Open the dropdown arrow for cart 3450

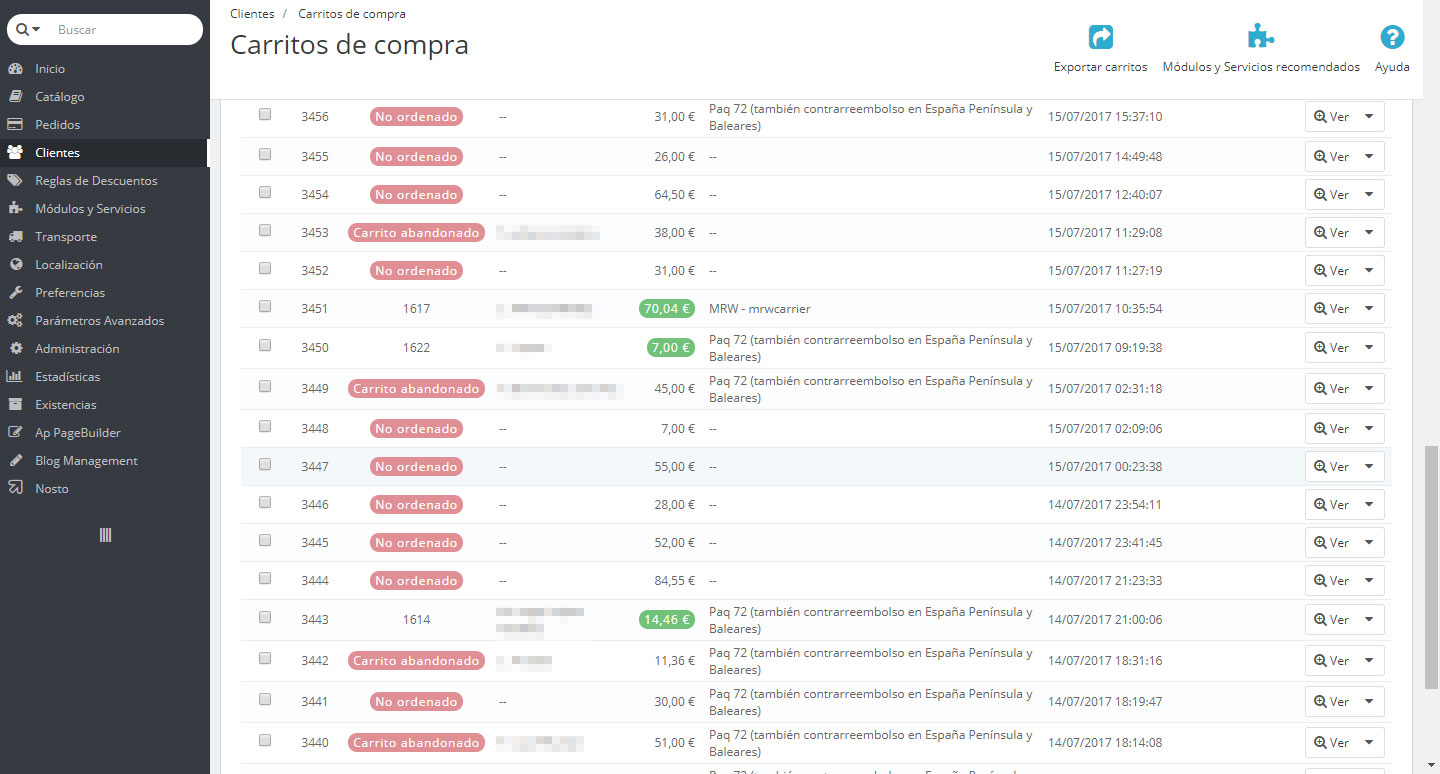click(1369, 348)
